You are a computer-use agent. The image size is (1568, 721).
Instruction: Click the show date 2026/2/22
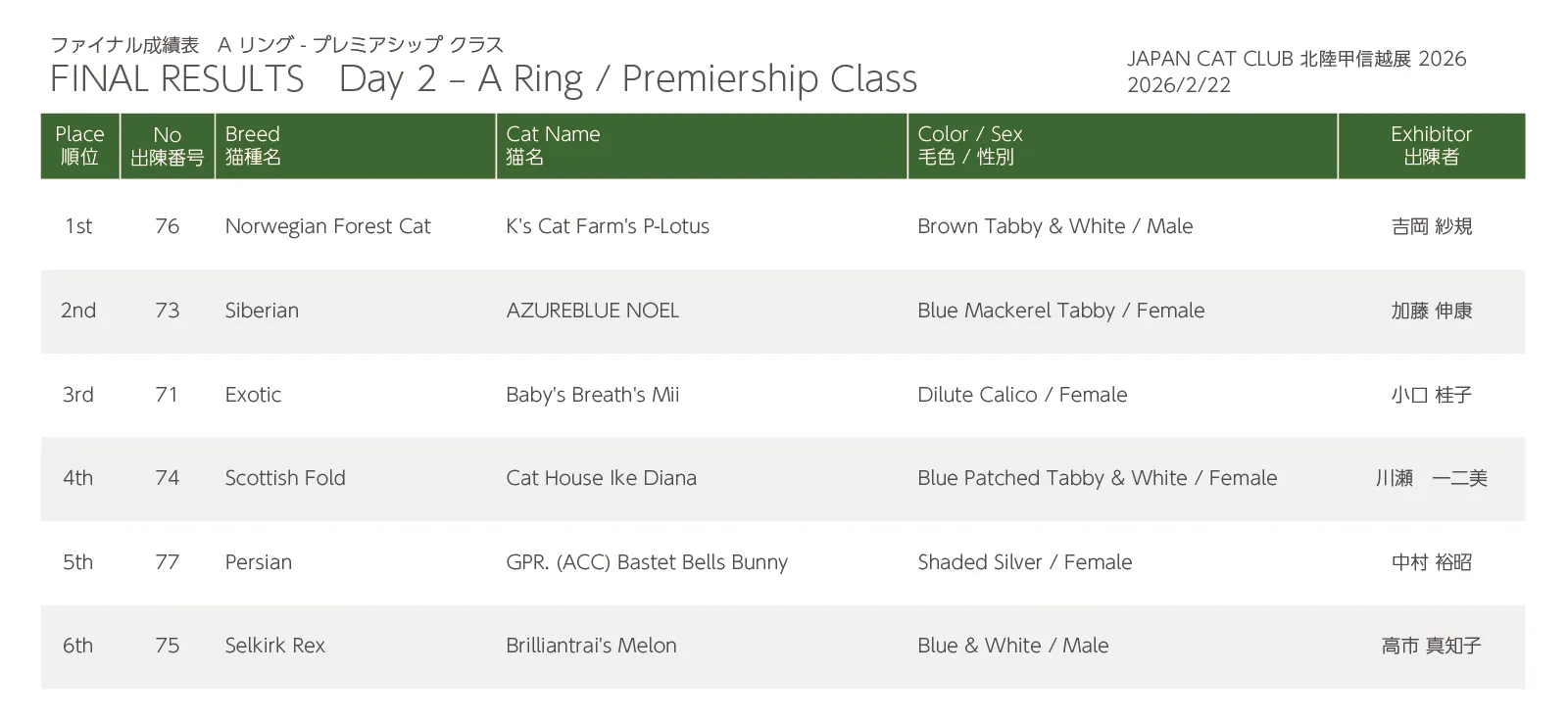pos(1178,85)
